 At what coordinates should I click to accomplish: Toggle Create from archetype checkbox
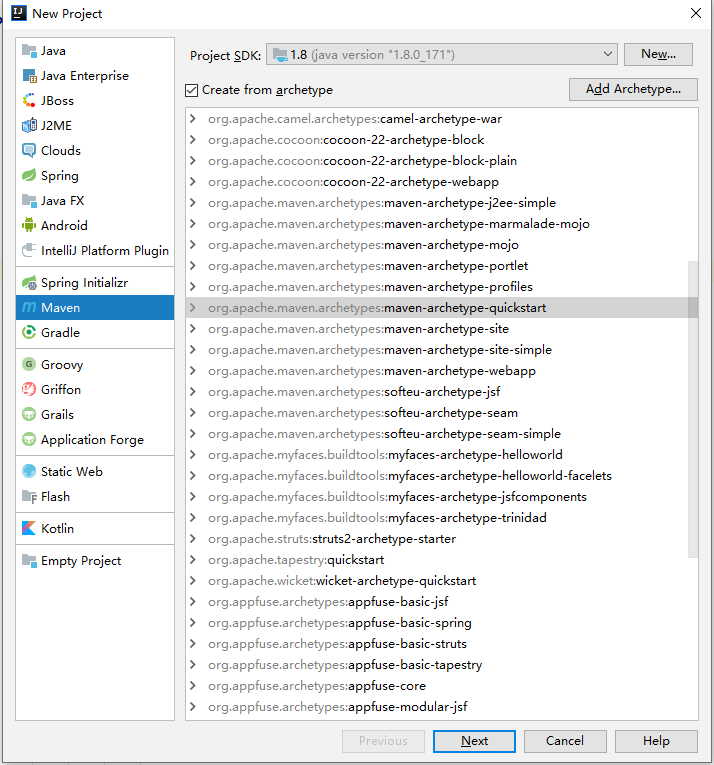coord(191,90)
